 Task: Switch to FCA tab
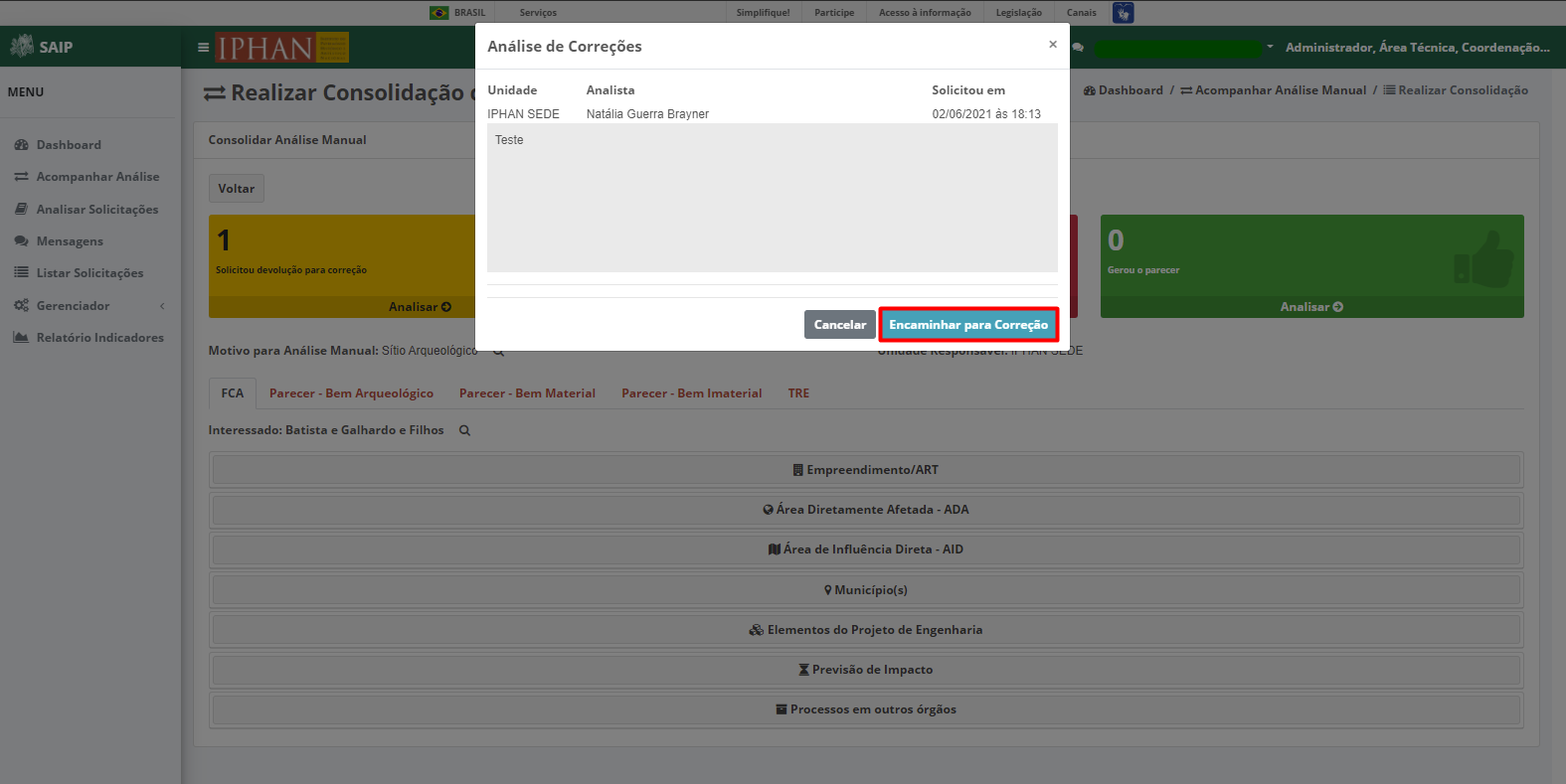point(233,393)
